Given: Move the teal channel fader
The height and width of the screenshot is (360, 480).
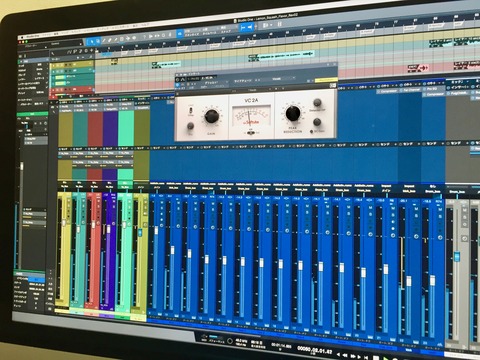Looking at the screenshot, I should (x=78, y=229).
